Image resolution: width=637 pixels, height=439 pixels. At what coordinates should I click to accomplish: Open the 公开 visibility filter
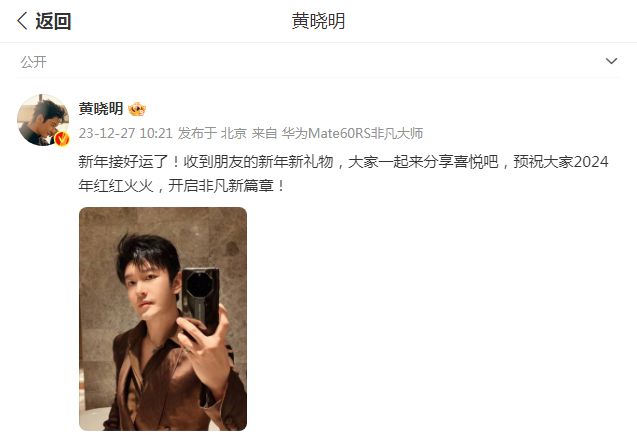click(x=34, y=62)
